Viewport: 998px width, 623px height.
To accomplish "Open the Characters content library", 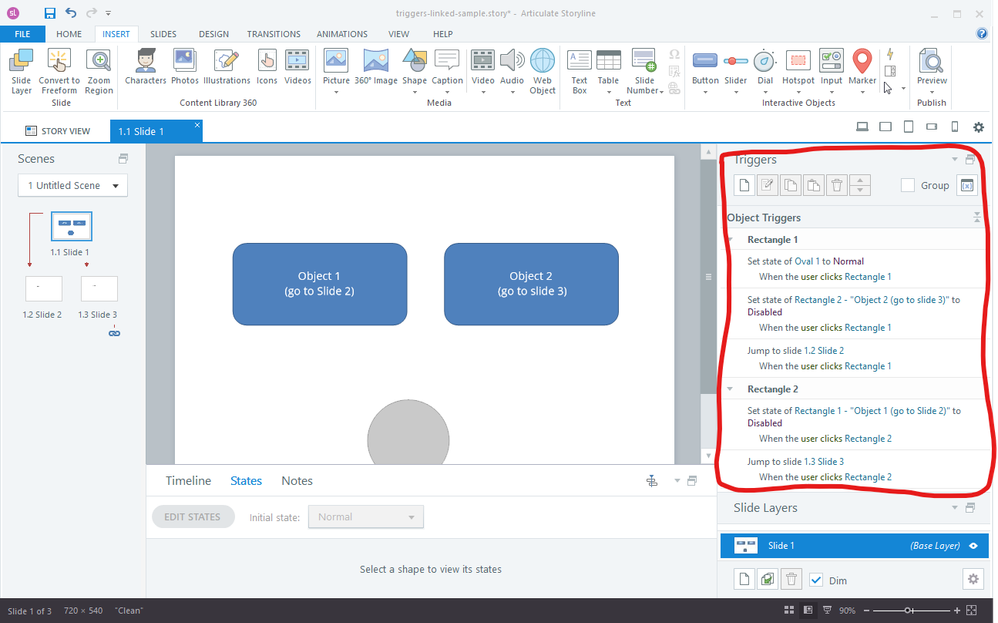I will 145,66.
